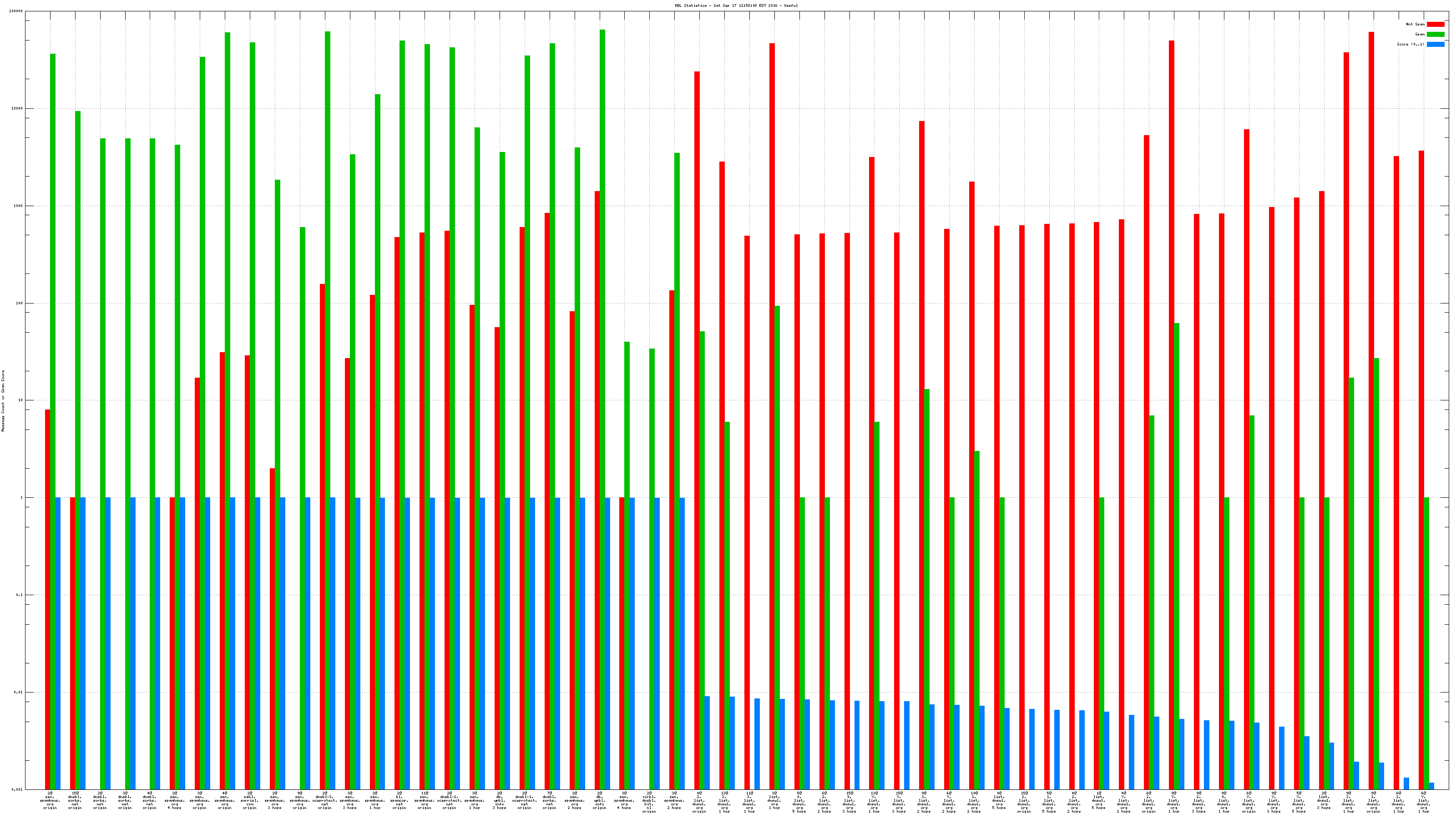Select the Score (0..1) legend label
This screenshot has width=1456, height=819.
tap(1410, 44)
